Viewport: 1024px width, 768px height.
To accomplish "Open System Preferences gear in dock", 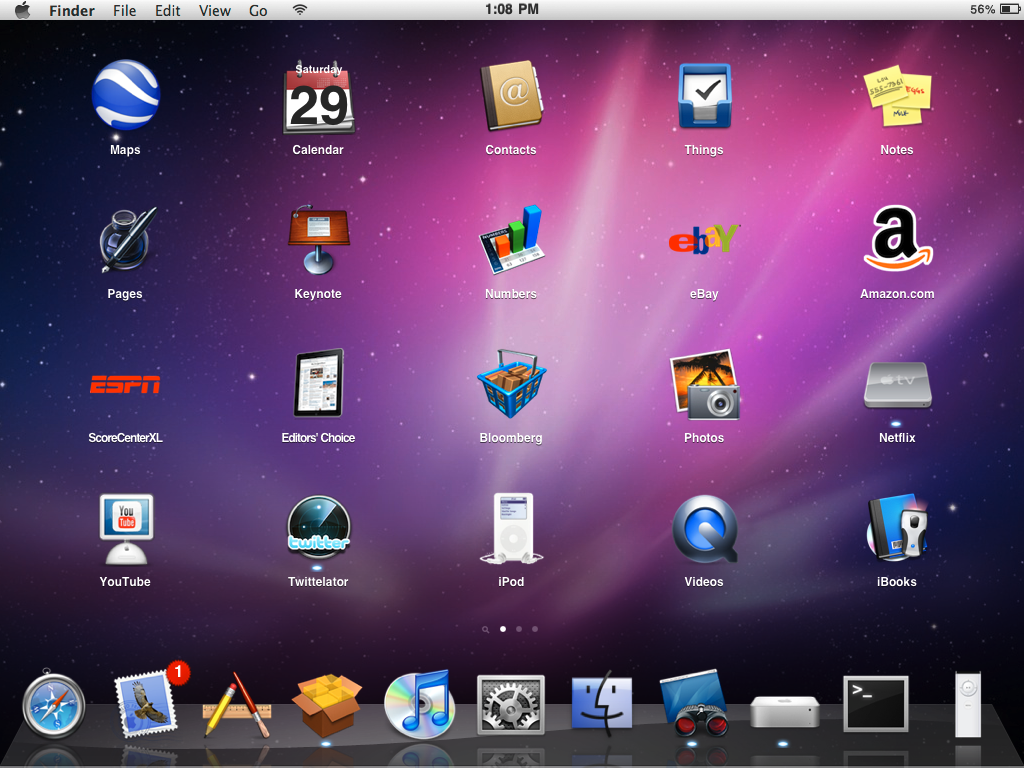I will point(511,705).
